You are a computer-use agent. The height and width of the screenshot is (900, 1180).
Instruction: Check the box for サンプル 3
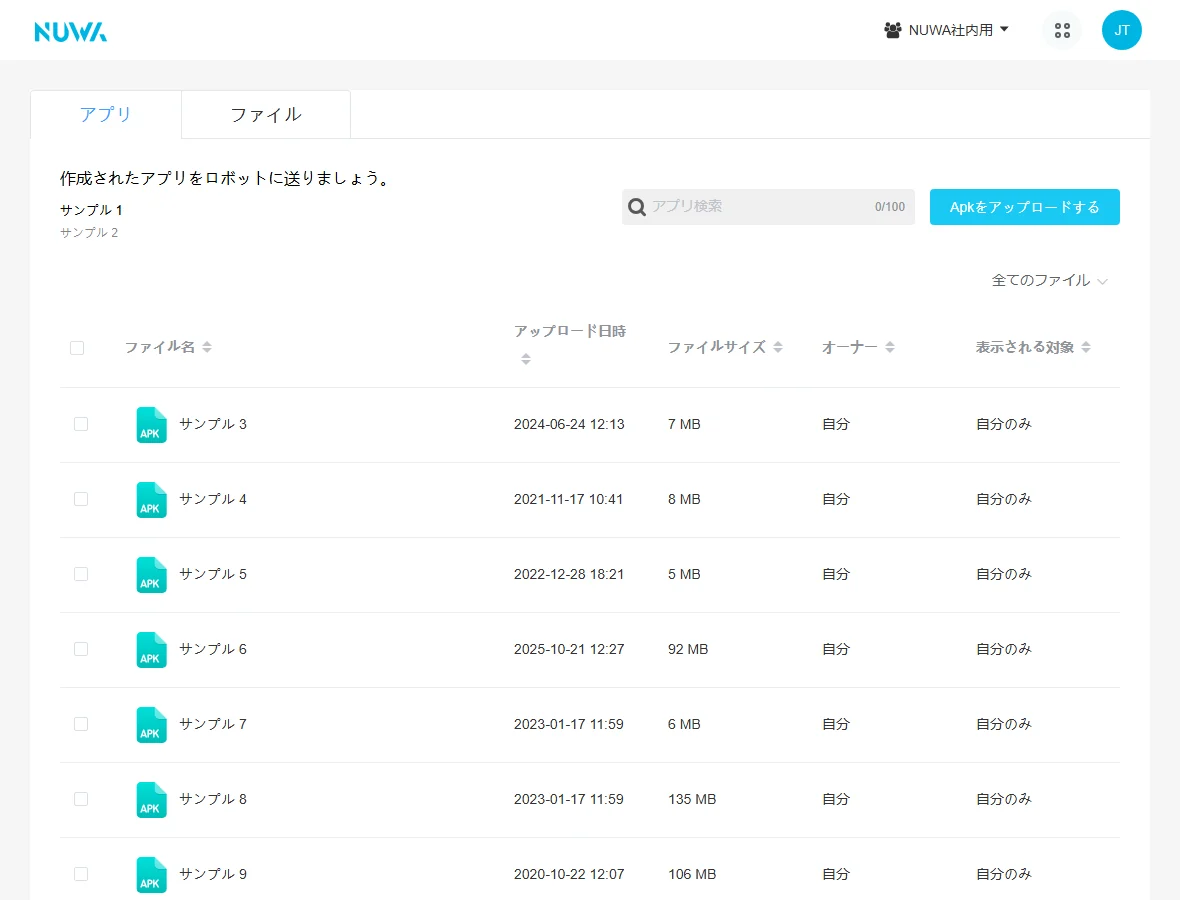81,424
